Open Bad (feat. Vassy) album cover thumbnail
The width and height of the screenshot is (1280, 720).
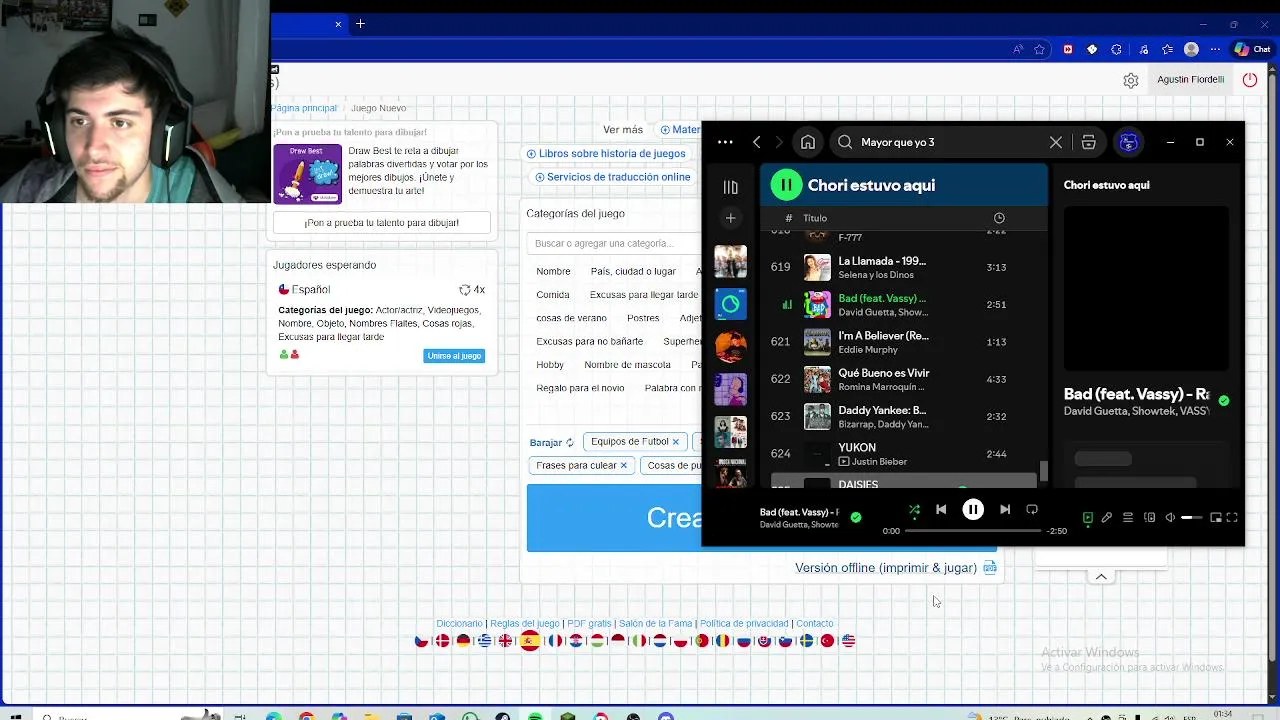(817, 304)
